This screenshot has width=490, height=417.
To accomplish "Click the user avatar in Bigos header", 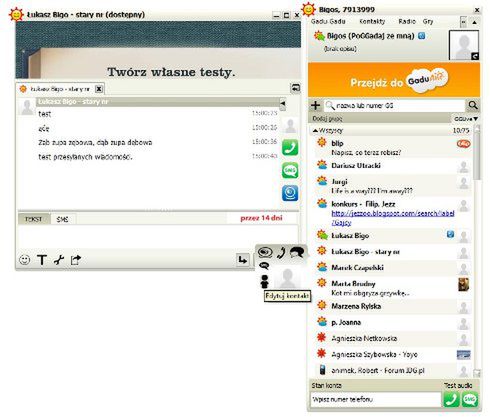I will click(x=464, y=45).
